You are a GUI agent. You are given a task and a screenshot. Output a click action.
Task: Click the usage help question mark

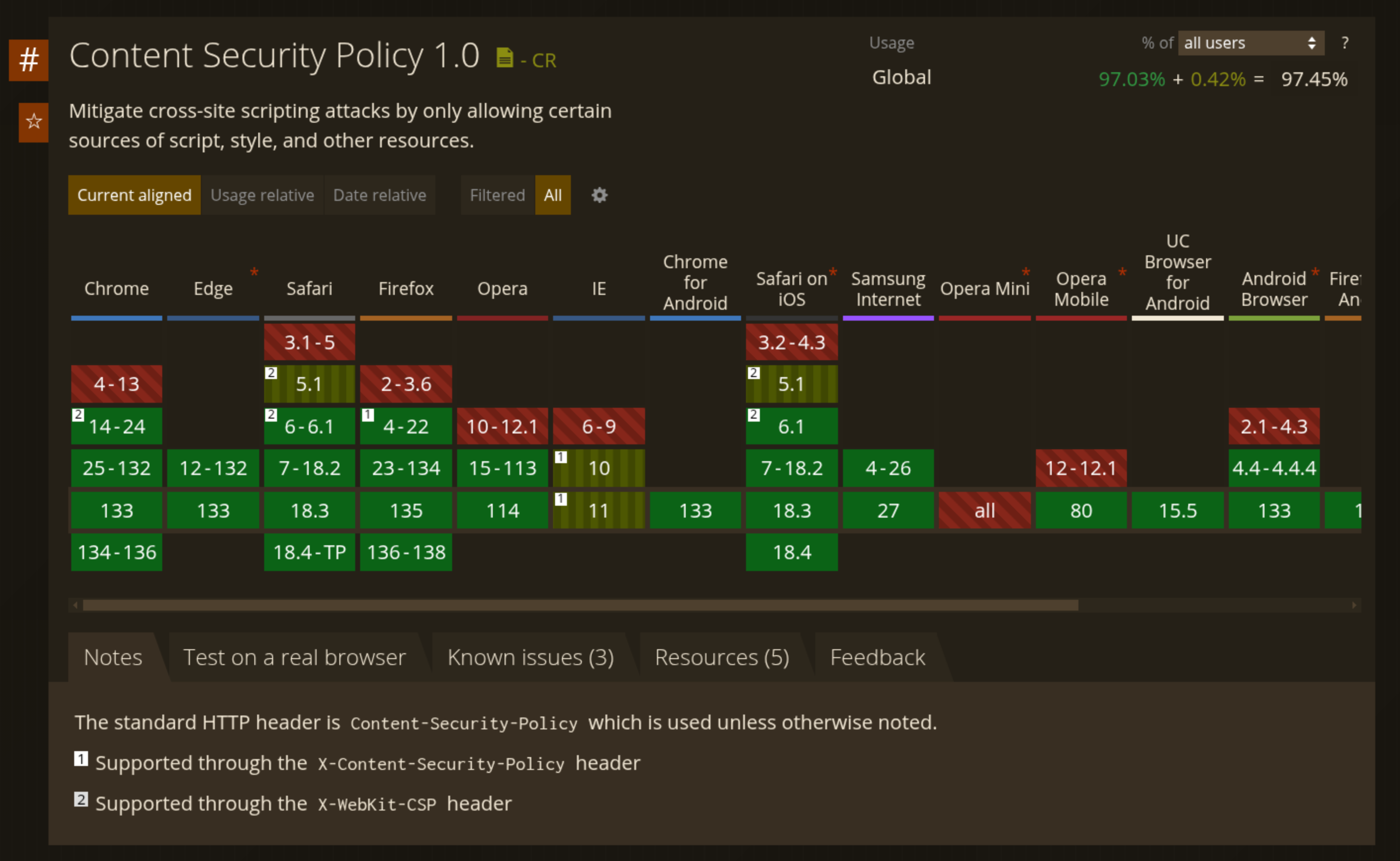point(1344,43)
